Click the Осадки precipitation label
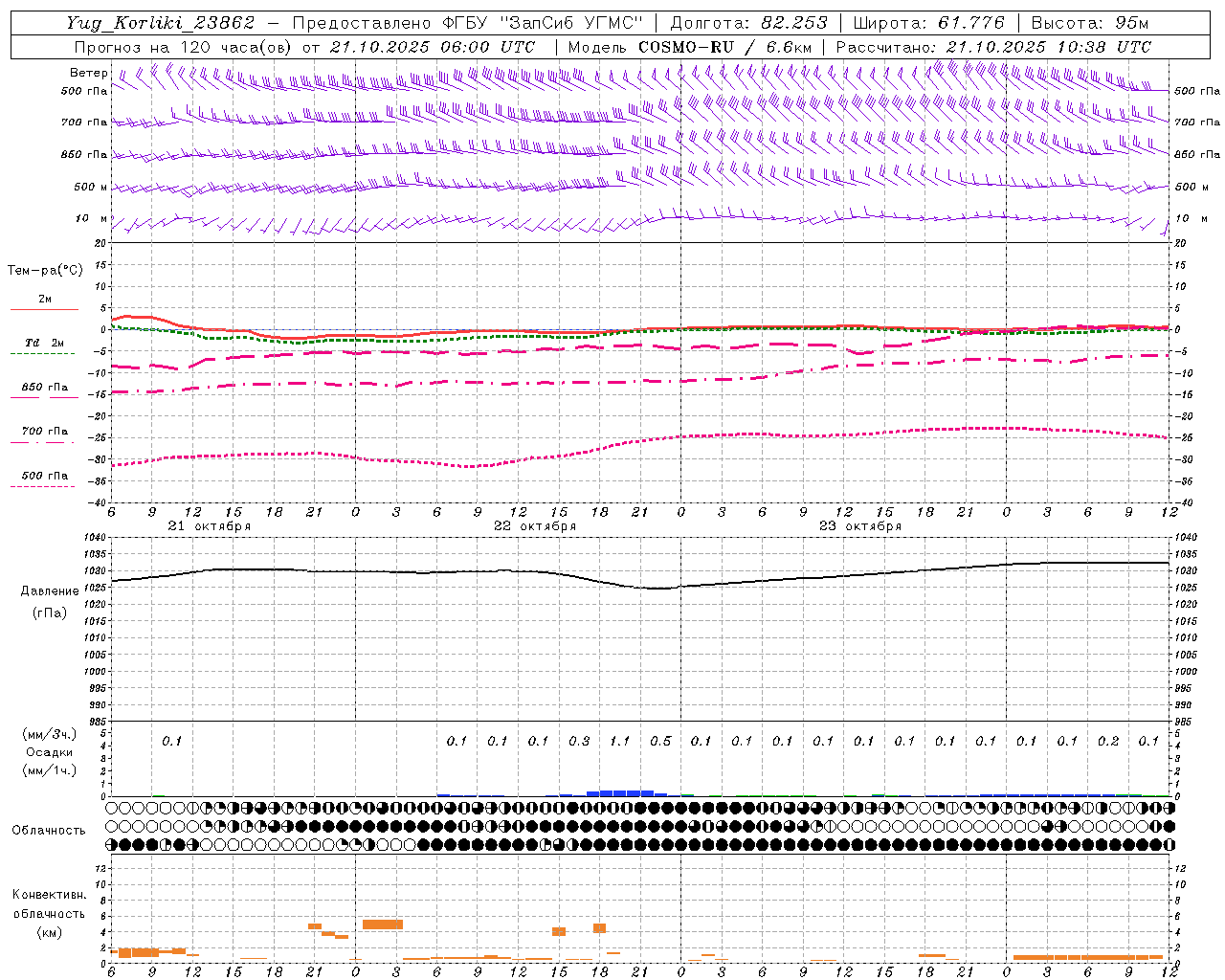Screen dimensions: 1225x980 click(50, 753)
